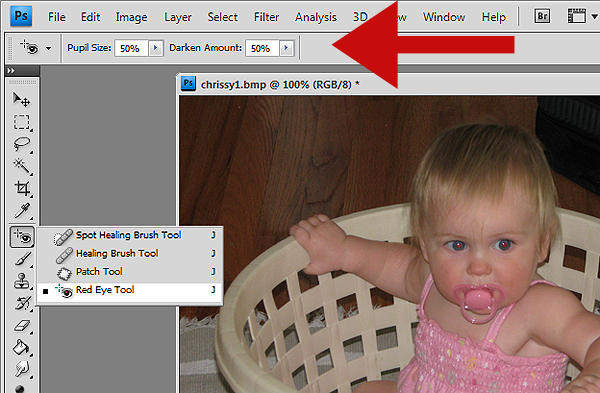Open the Pupil Size slider arrow
The height and width of the screenshot is (393, 600).
[x=155, y=48]
